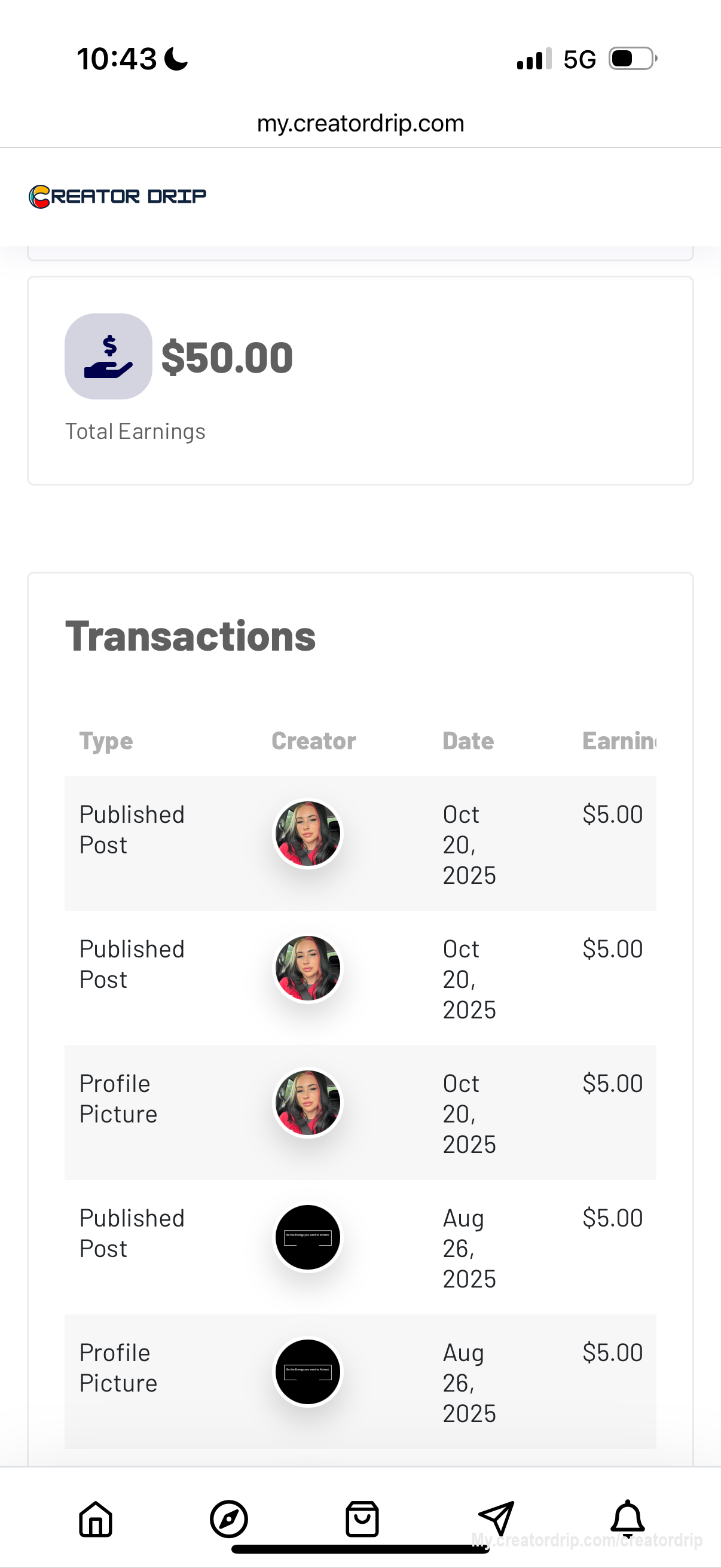Tap the home icon in bottom navigation
The image size is (721, 1568).
(96, 1519)
